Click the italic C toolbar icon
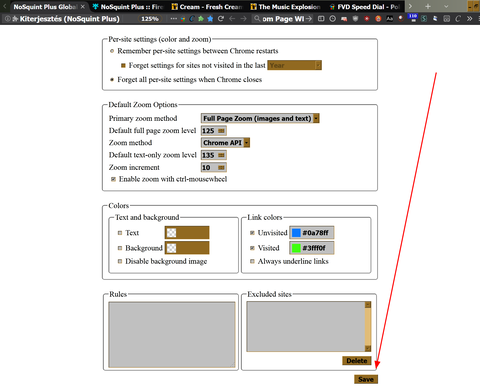This screenshot has height=387, width=480. point(458,19)
